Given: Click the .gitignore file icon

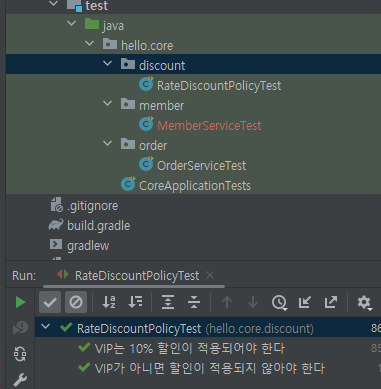Looking at the screenshot, I should pos(56,205).
